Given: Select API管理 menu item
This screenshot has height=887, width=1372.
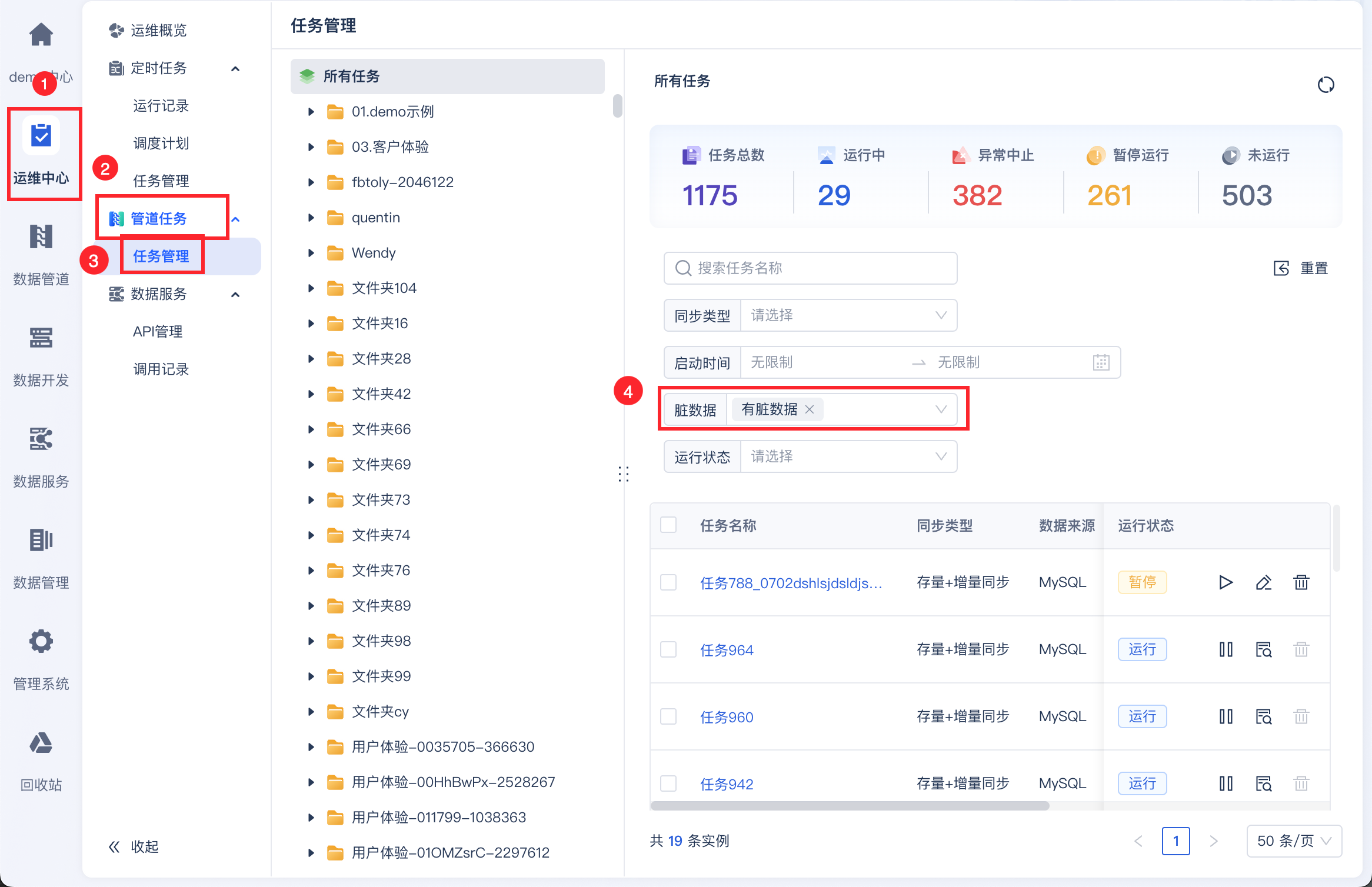Looking at the screenshot, I should tap(158, 332).
